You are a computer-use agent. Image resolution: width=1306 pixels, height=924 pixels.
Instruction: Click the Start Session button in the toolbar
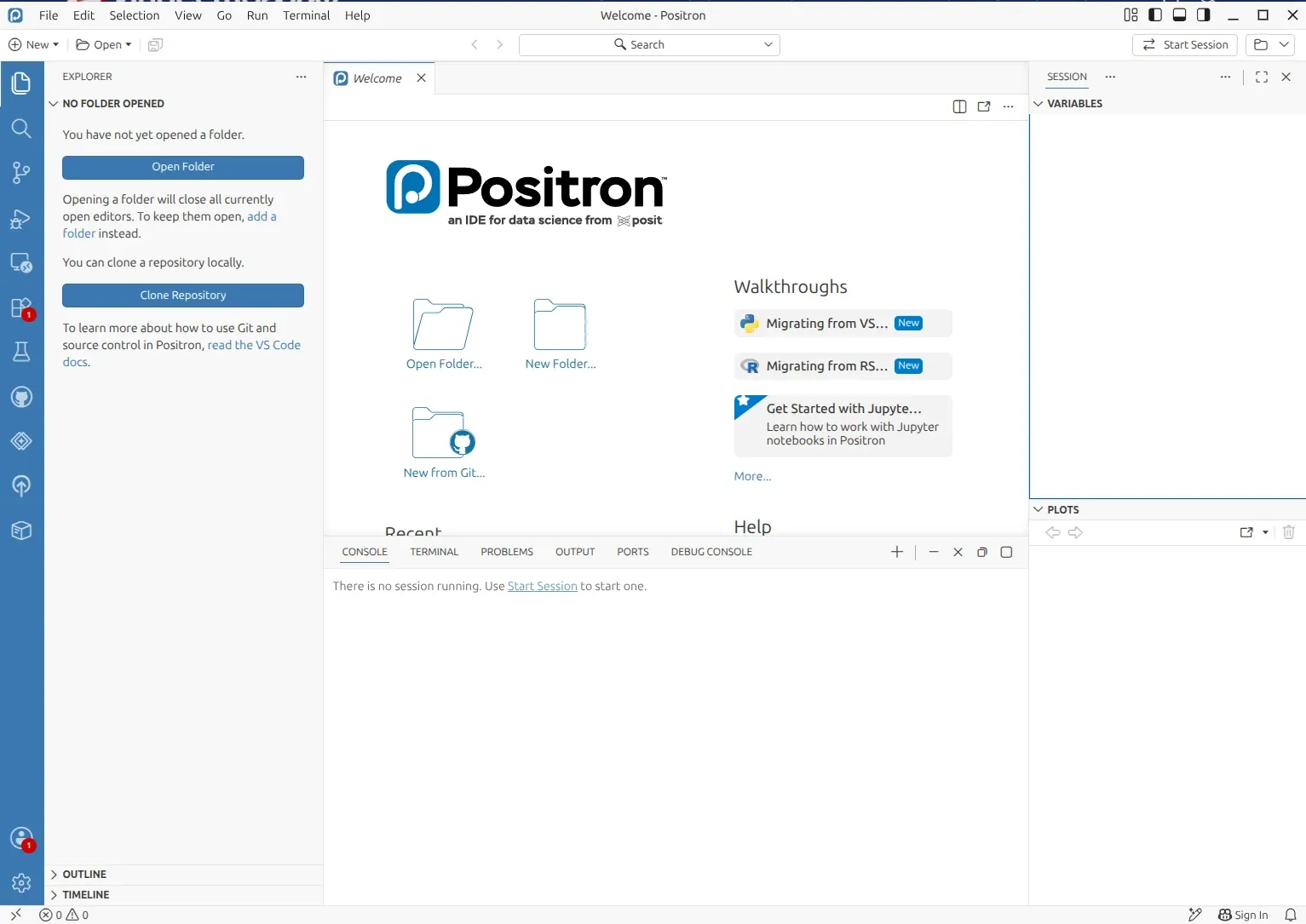point(1185,45)
